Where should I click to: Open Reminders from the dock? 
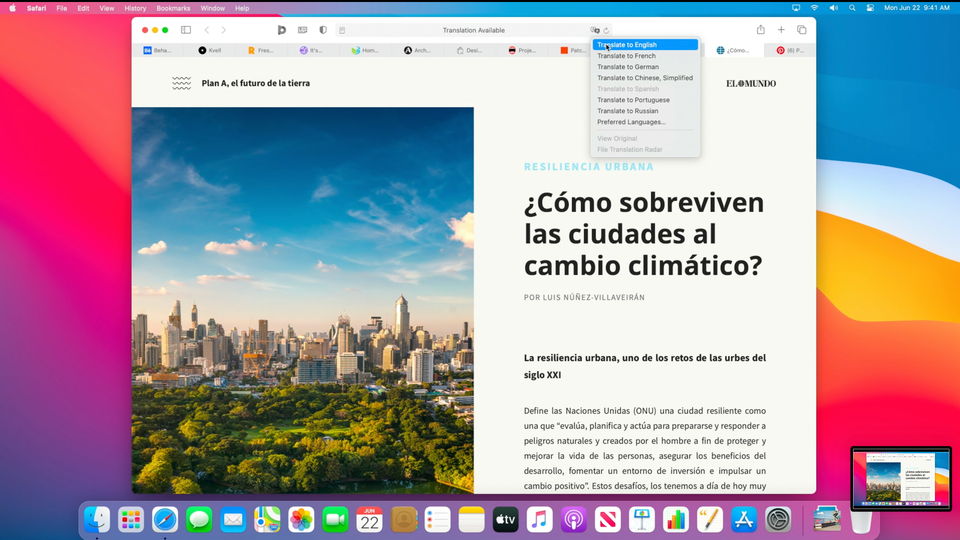(438, 520)
